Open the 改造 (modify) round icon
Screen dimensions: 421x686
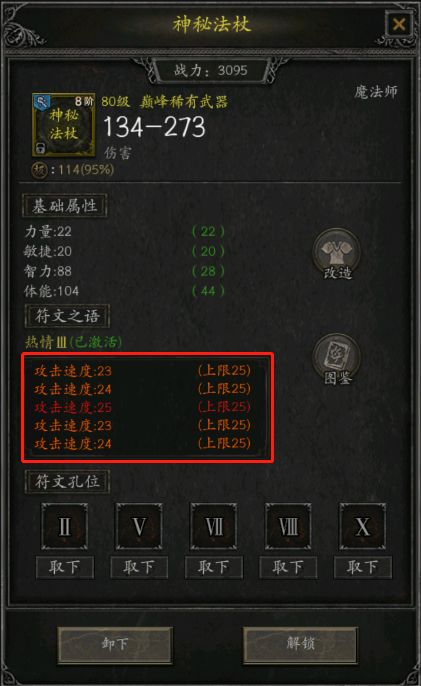[337, 254]
